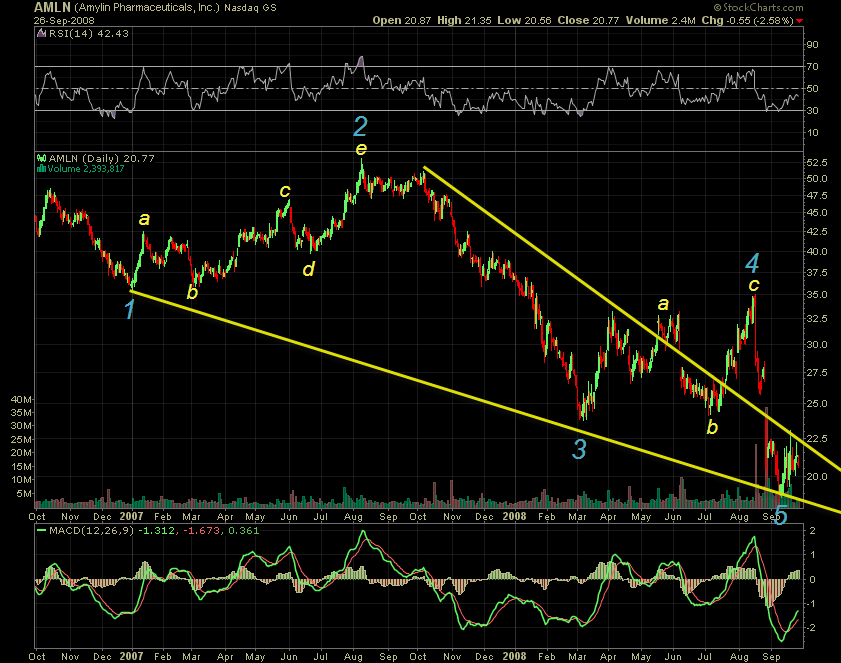Click the Volume 2,393,817 legend label

[86, 168]
